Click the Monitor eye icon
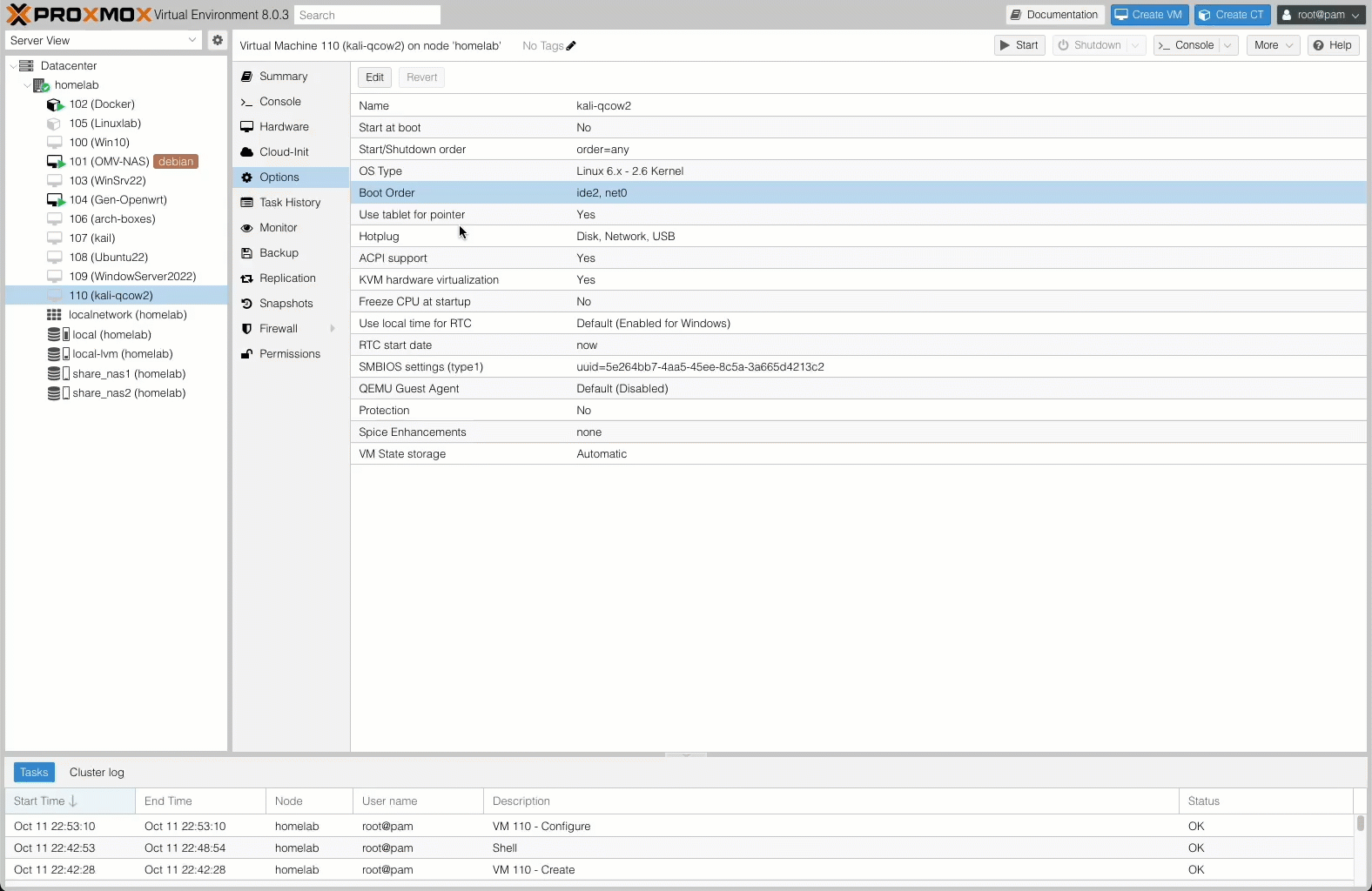The image size is (1372, 891). [x=246, y=228]
